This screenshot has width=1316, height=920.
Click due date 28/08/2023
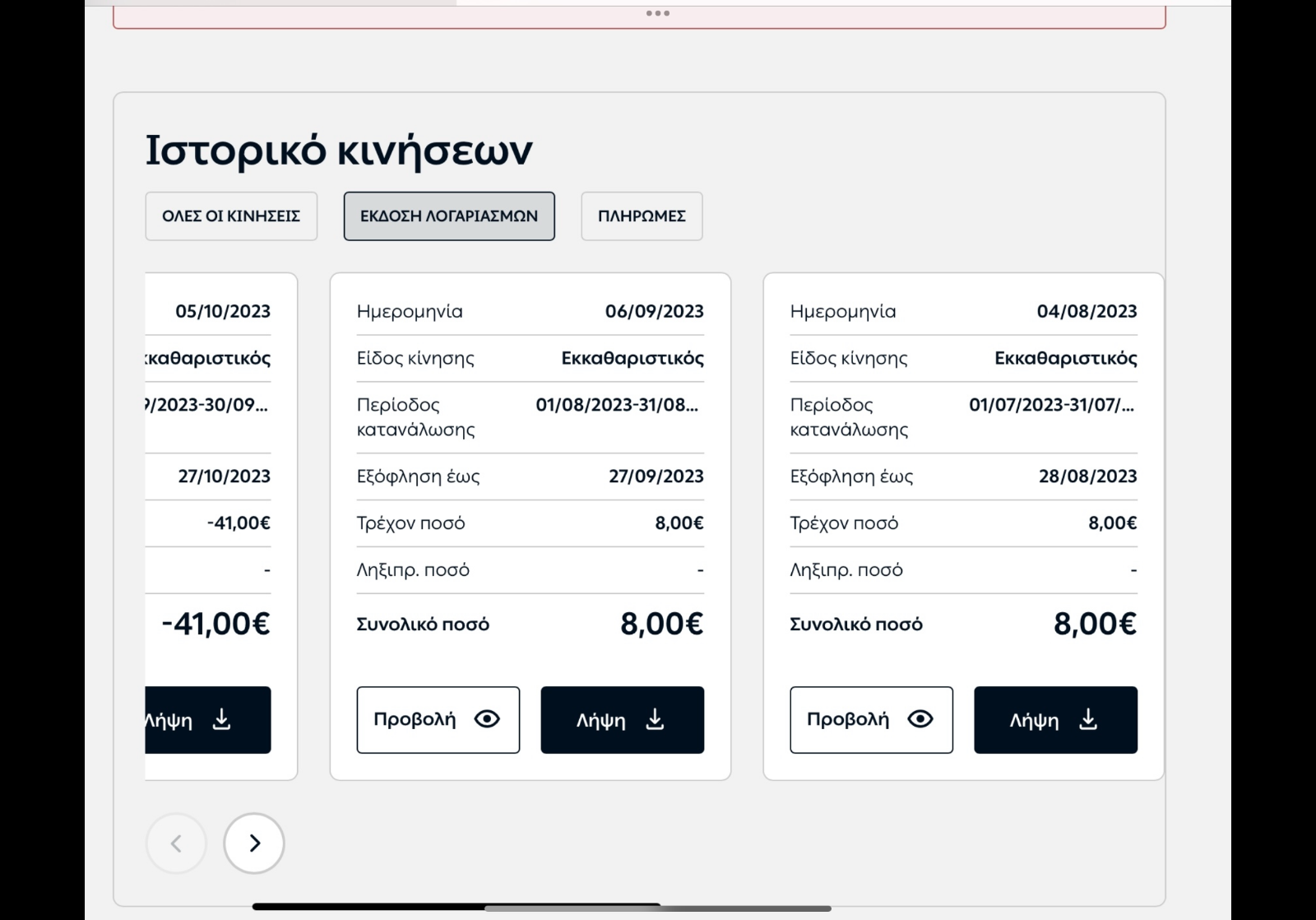coord(1088,476)
